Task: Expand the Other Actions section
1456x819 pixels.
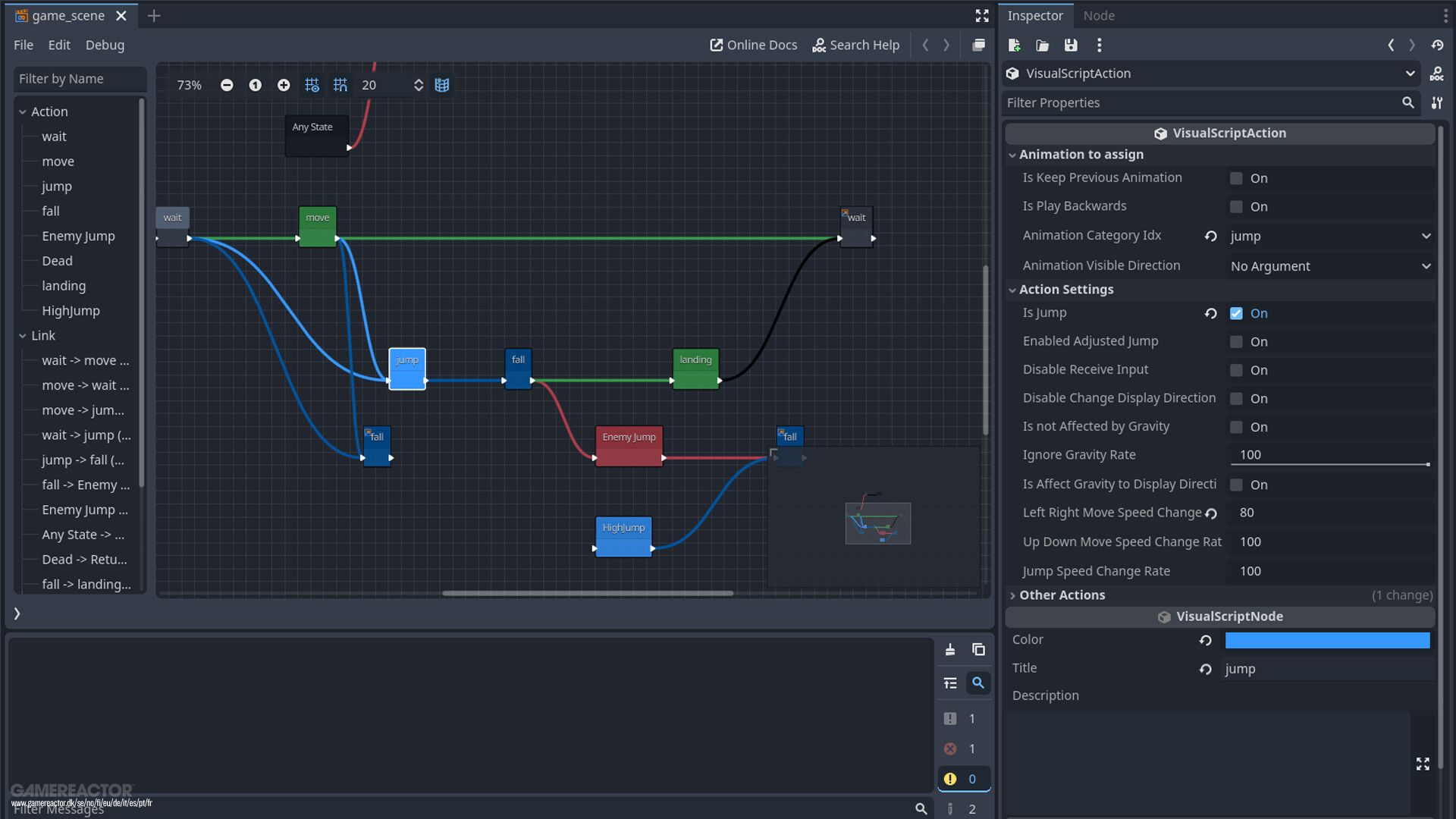Action: click(1062, 595)
